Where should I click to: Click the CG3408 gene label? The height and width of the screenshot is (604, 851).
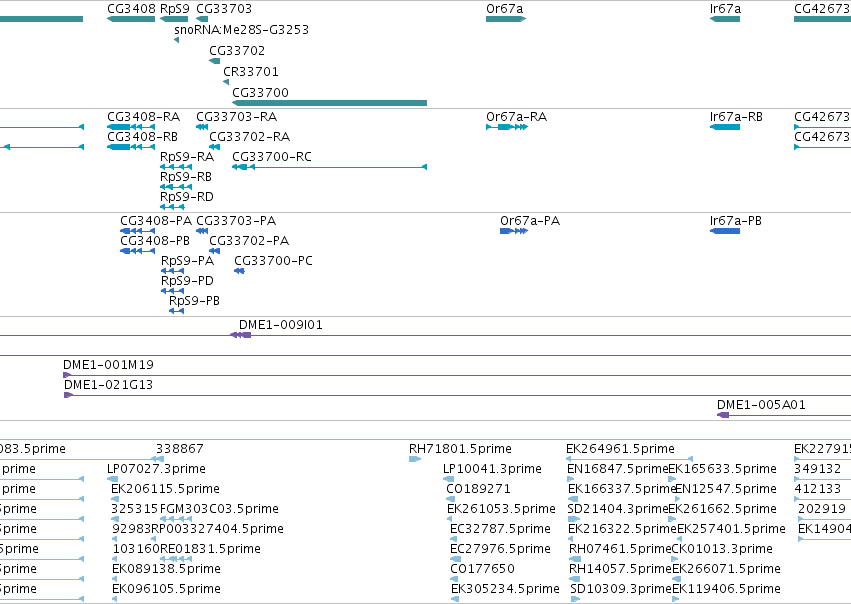[131, 9]
